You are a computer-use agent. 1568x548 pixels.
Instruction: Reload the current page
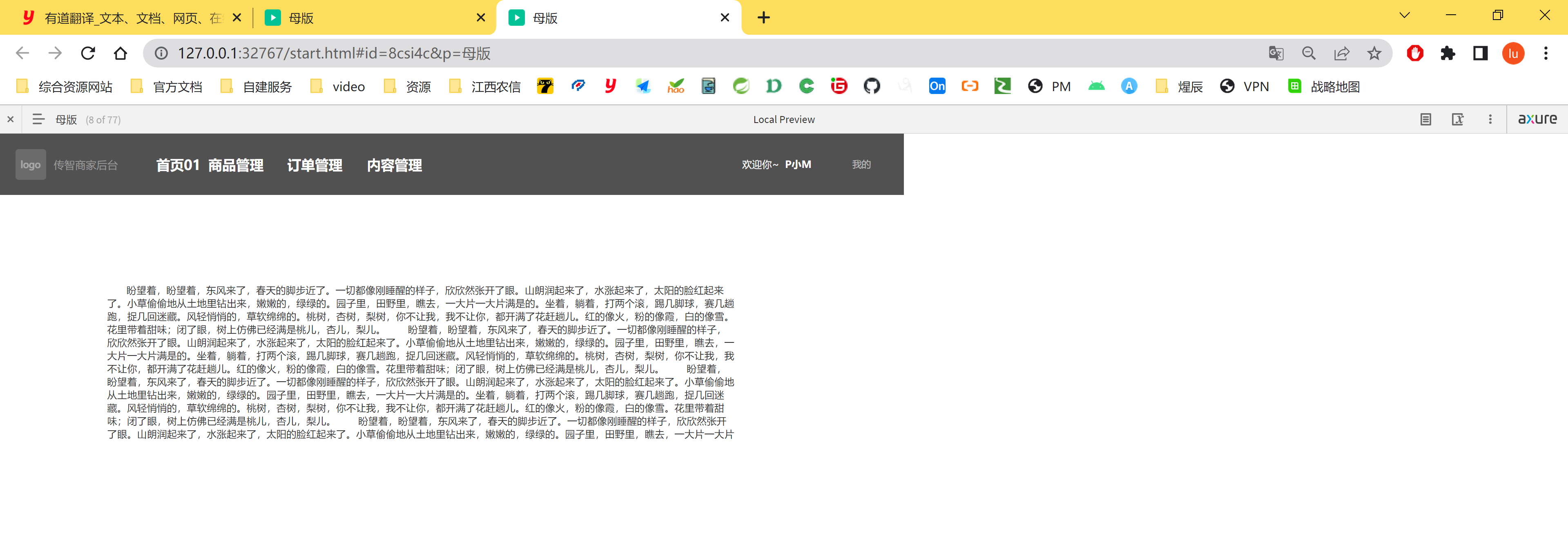pyautogui.click(x=88, y=53)
